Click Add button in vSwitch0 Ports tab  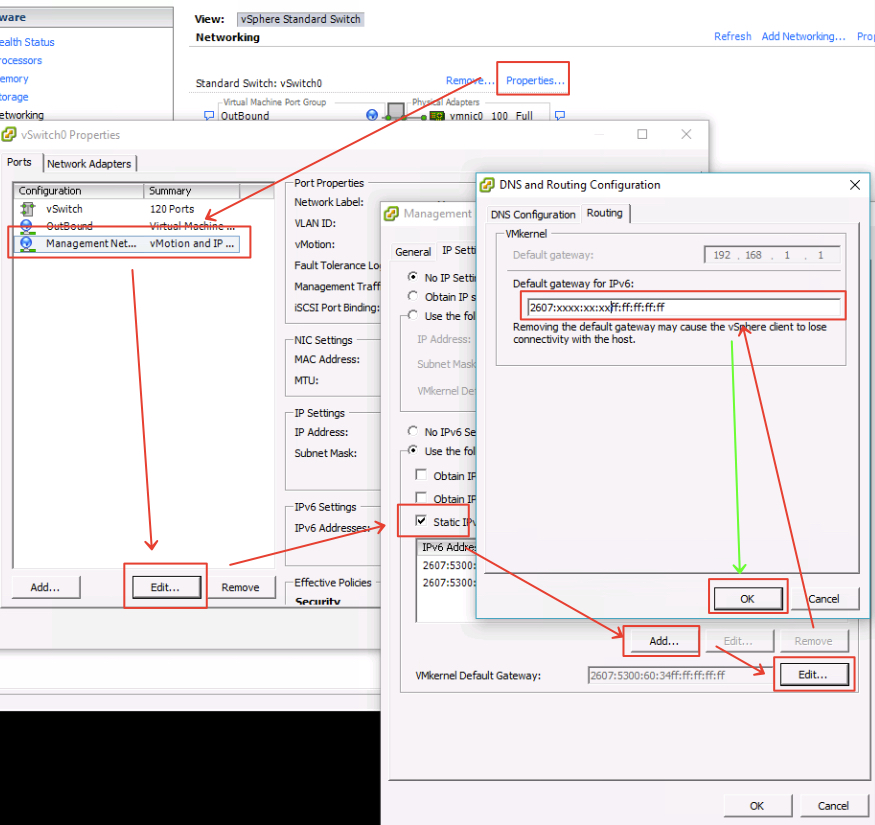pos(46,587)
